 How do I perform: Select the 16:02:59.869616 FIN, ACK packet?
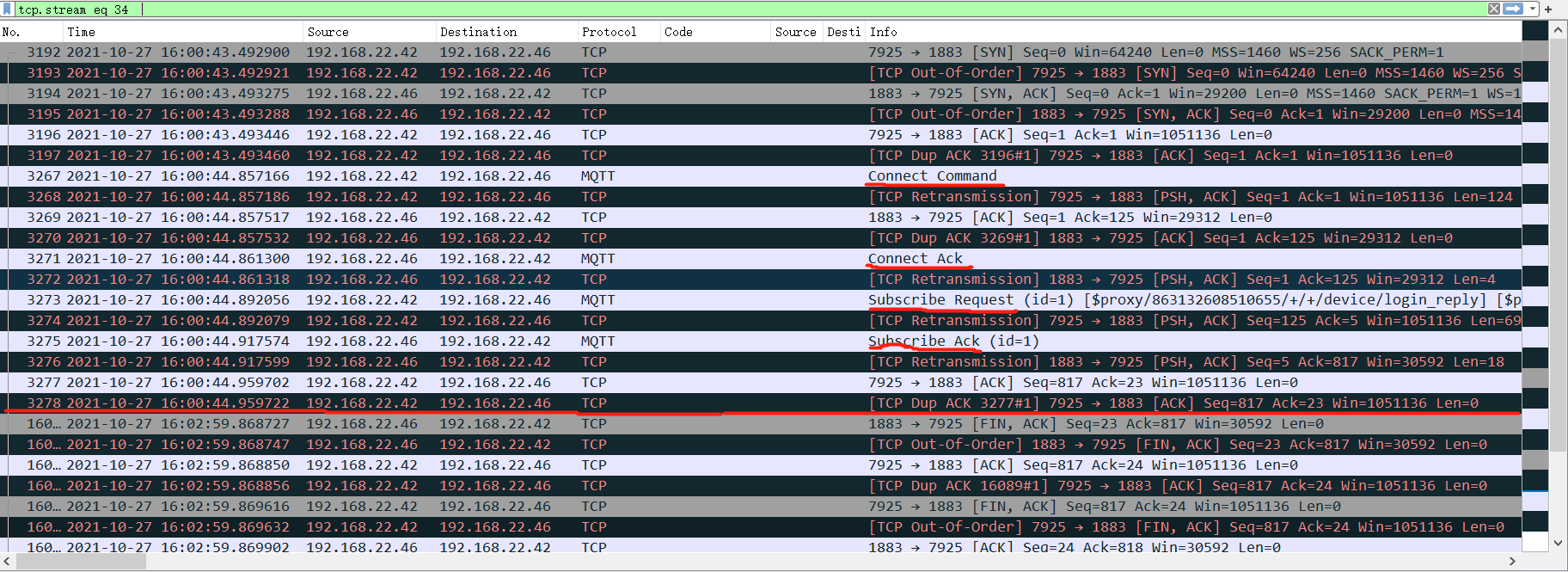[761, 507]
